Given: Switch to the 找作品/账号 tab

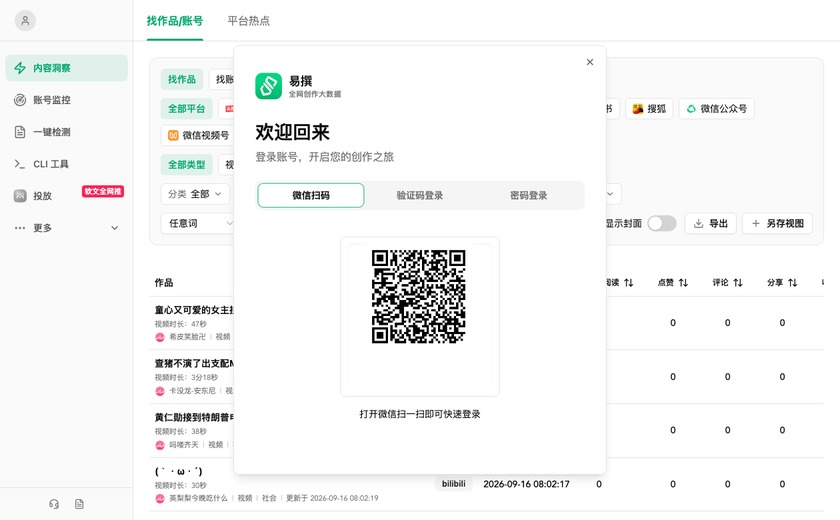Looking at the screenshot, I should [x=175, y=21].
